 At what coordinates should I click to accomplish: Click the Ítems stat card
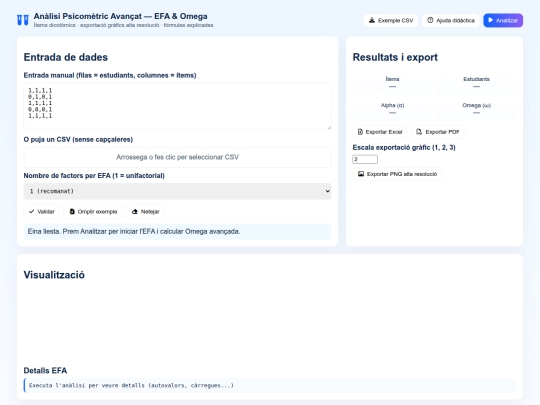point(392,82)
